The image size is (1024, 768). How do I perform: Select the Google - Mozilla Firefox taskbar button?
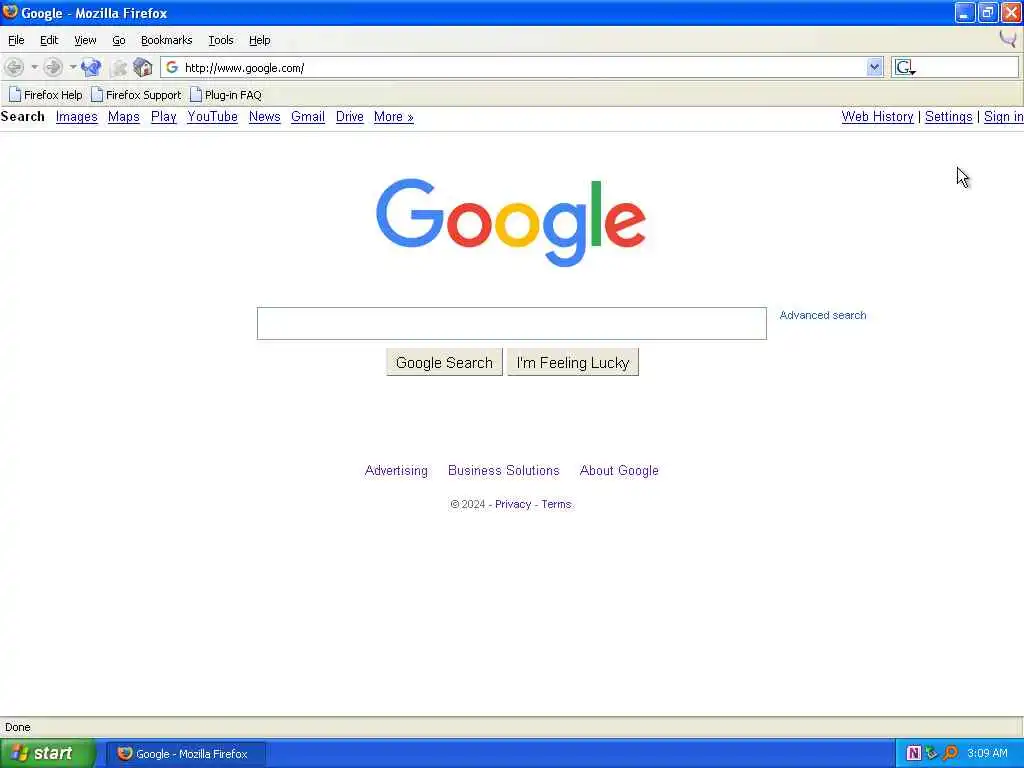pyautogui.click(x=185, y=754)
